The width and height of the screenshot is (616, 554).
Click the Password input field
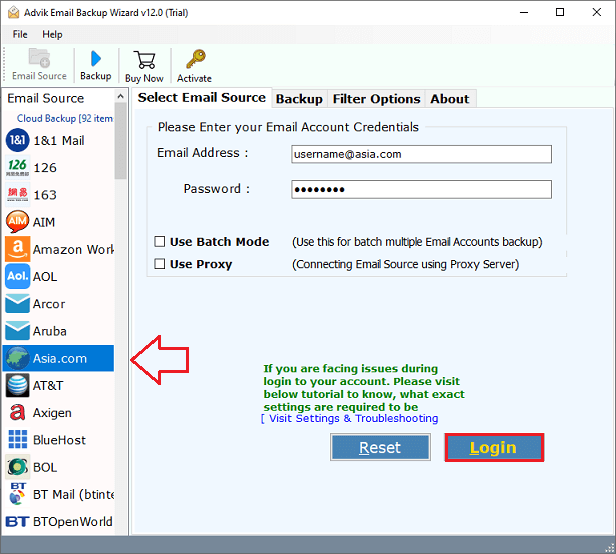tap(421, 189)
